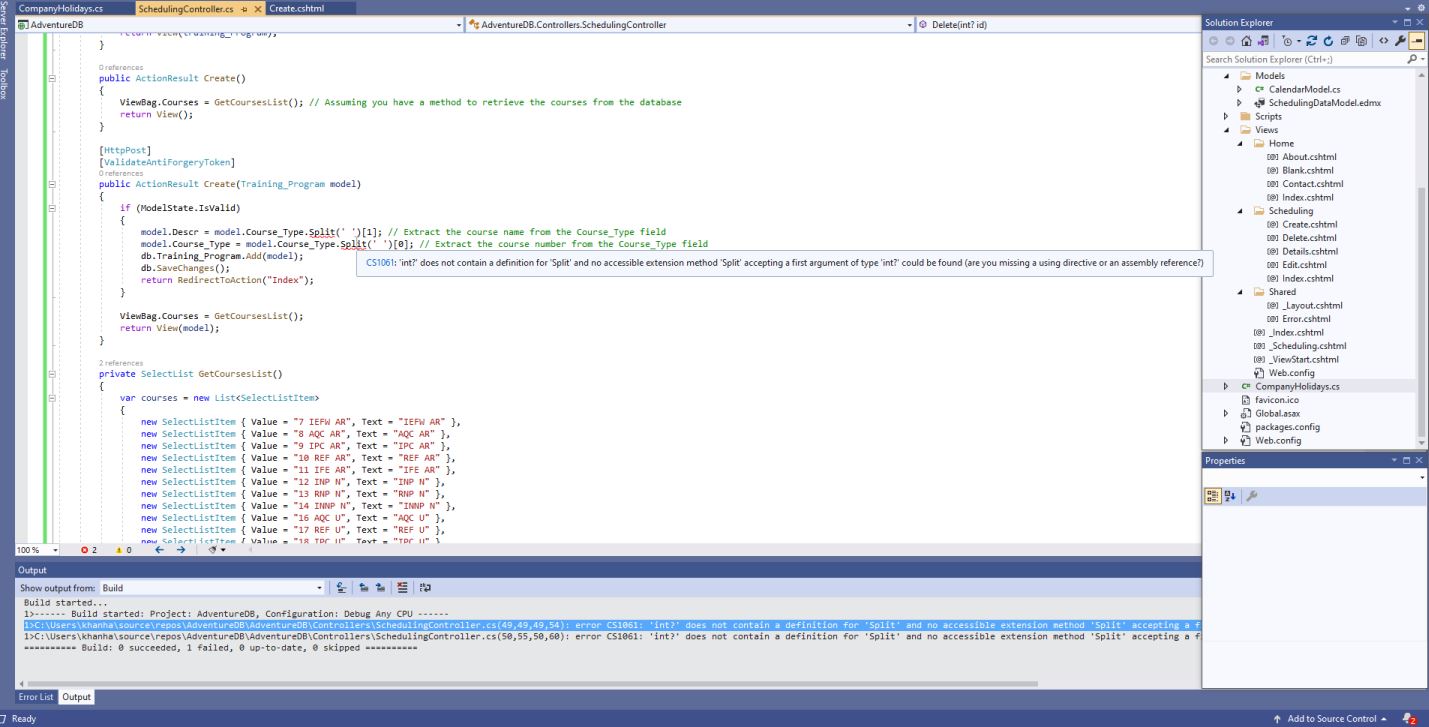1429x727 pixels.
Task: Open the Show output from Build dropdown
Action: pos(321,587)
